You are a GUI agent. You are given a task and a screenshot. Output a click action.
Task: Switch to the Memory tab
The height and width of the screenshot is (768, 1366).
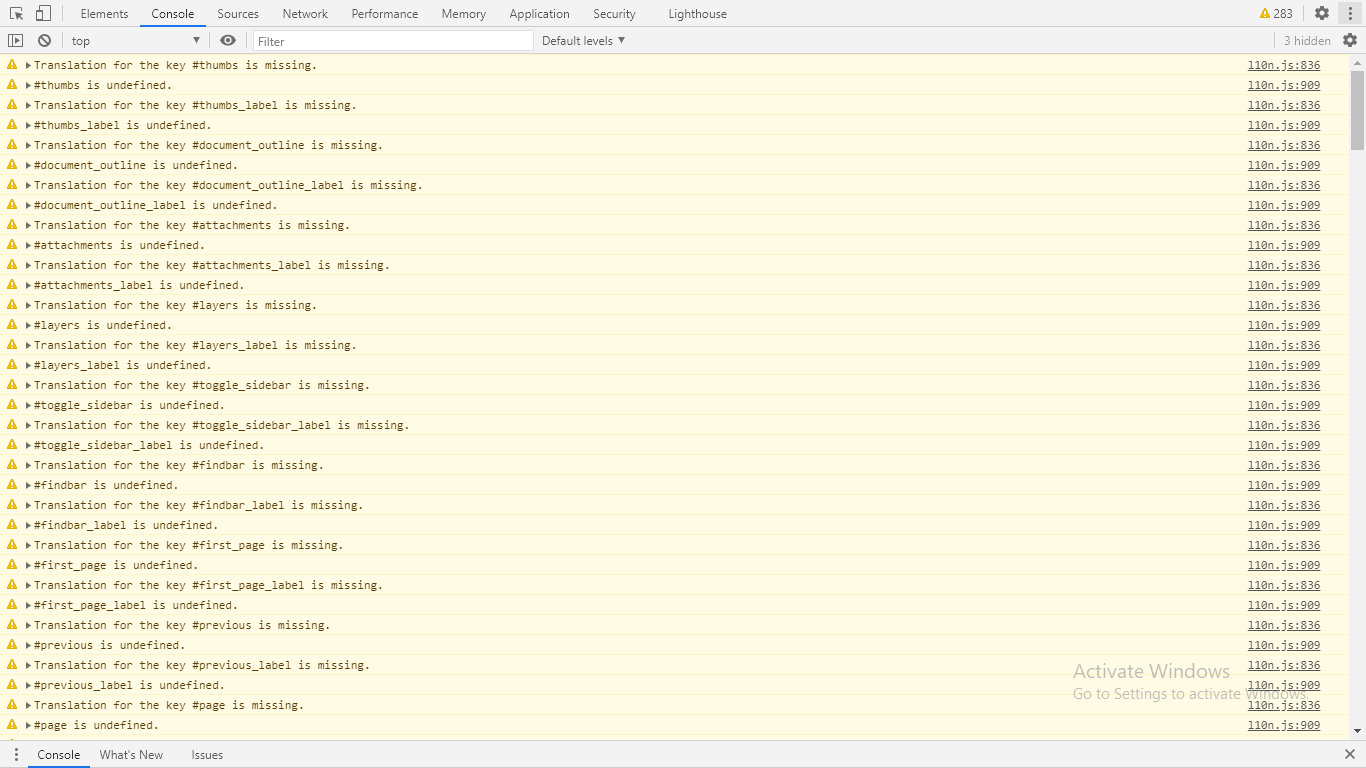(x=464, y=13)
